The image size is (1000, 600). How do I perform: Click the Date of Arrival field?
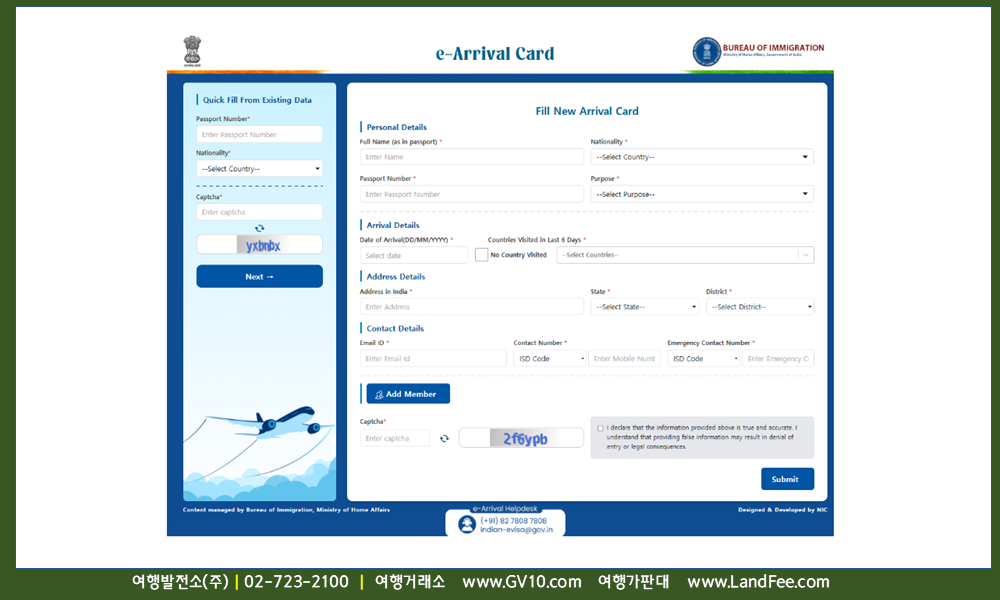tap(414, 255)
